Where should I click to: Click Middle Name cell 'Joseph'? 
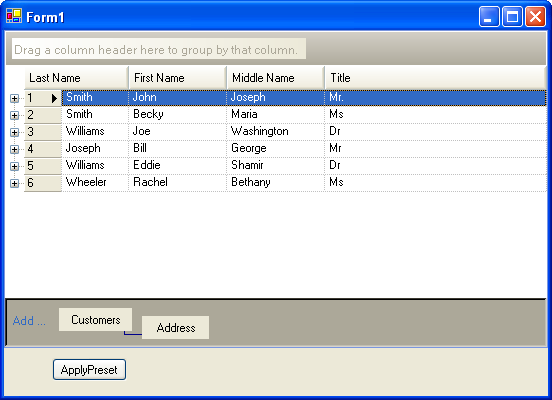pos(276,98)
